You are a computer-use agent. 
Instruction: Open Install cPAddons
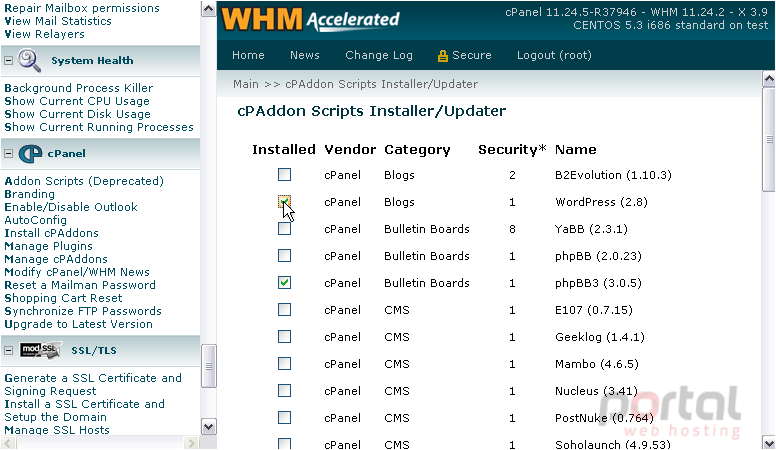coord(51,233)
